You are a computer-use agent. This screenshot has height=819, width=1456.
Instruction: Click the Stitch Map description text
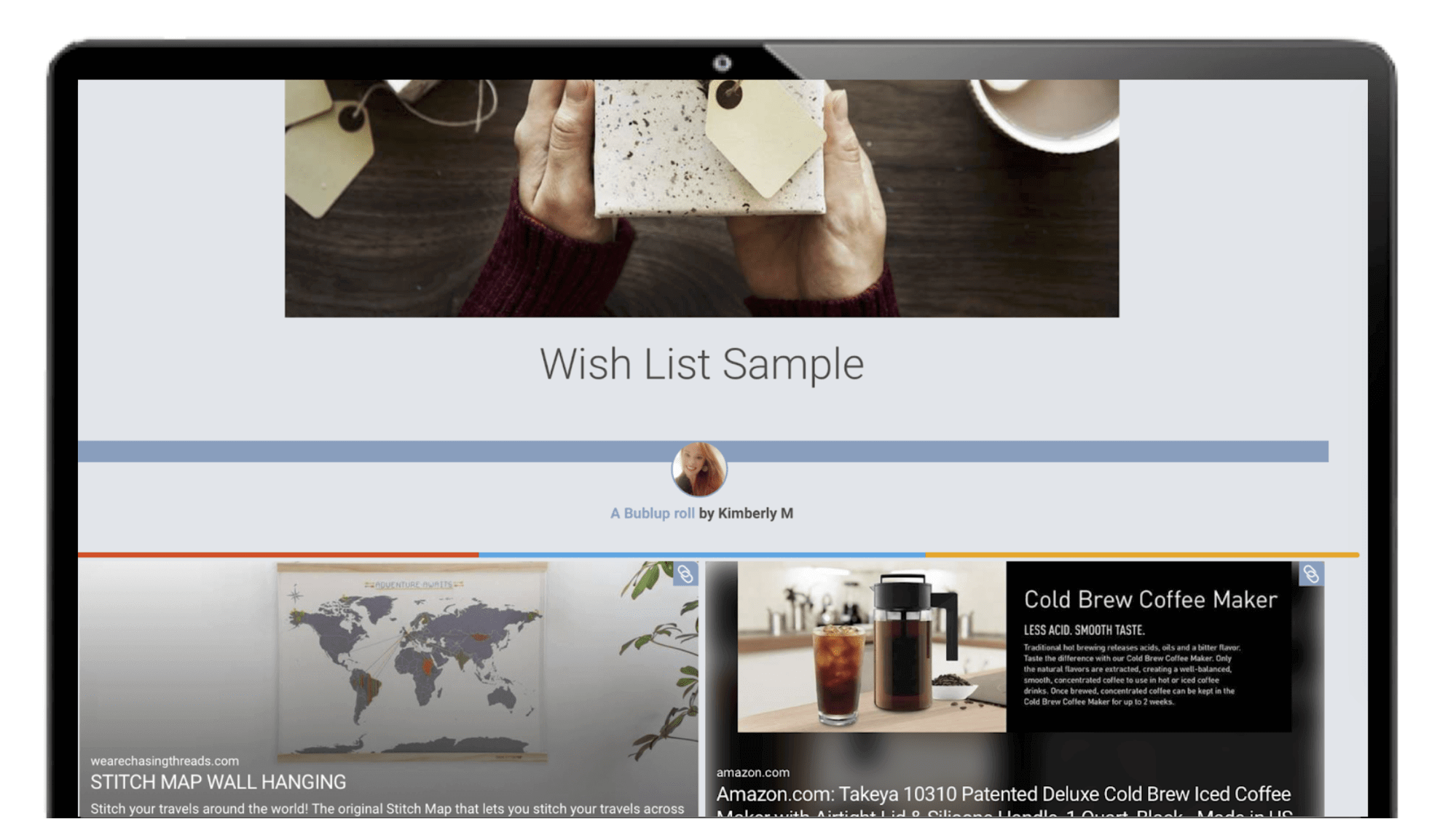pos(387,809)
